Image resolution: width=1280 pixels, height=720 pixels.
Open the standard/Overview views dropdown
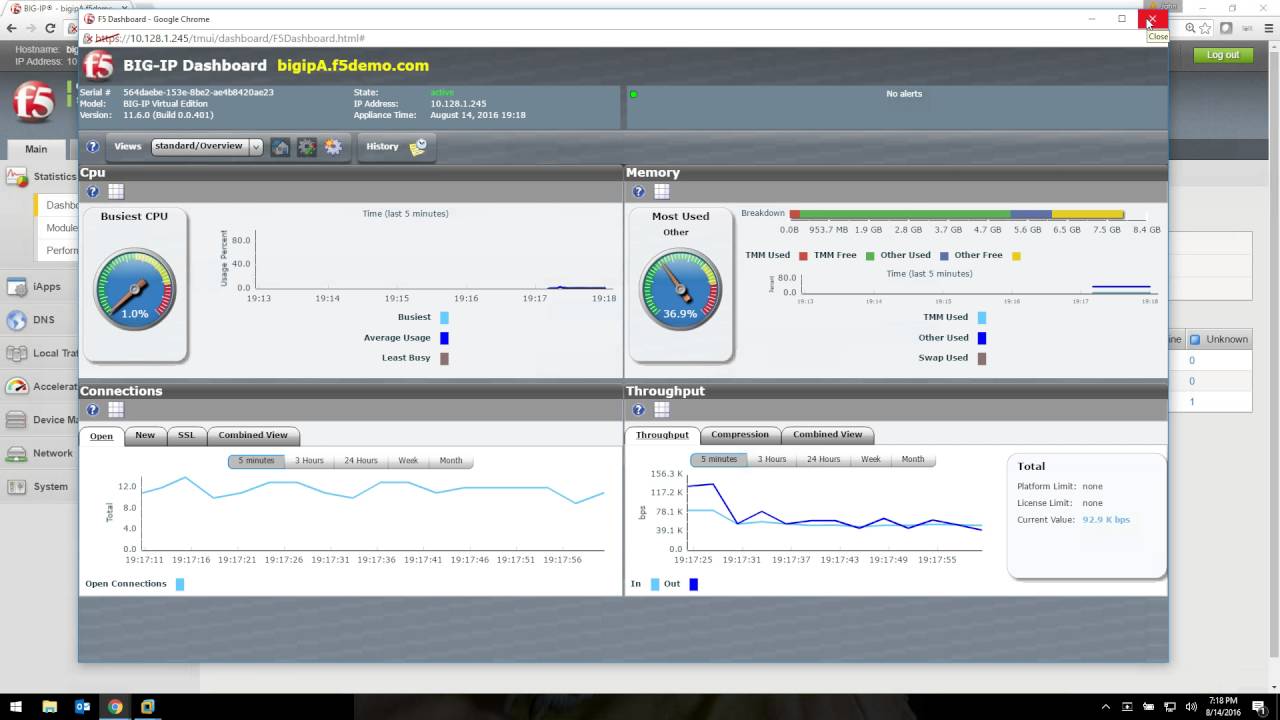coord(207,147)
